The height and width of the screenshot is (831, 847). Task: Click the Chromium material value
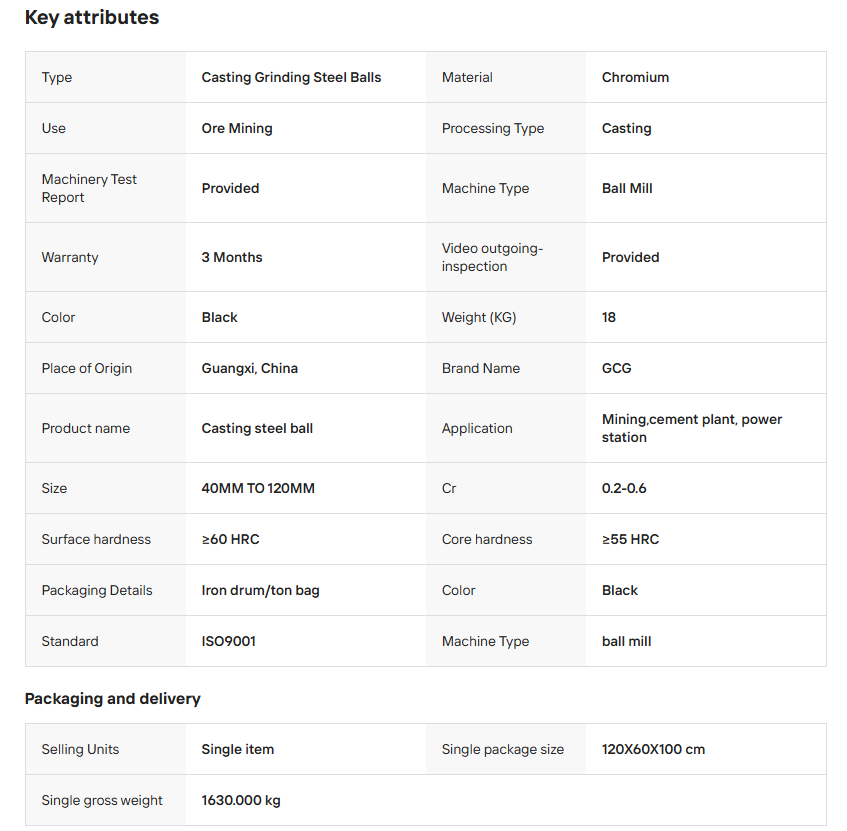635,77
